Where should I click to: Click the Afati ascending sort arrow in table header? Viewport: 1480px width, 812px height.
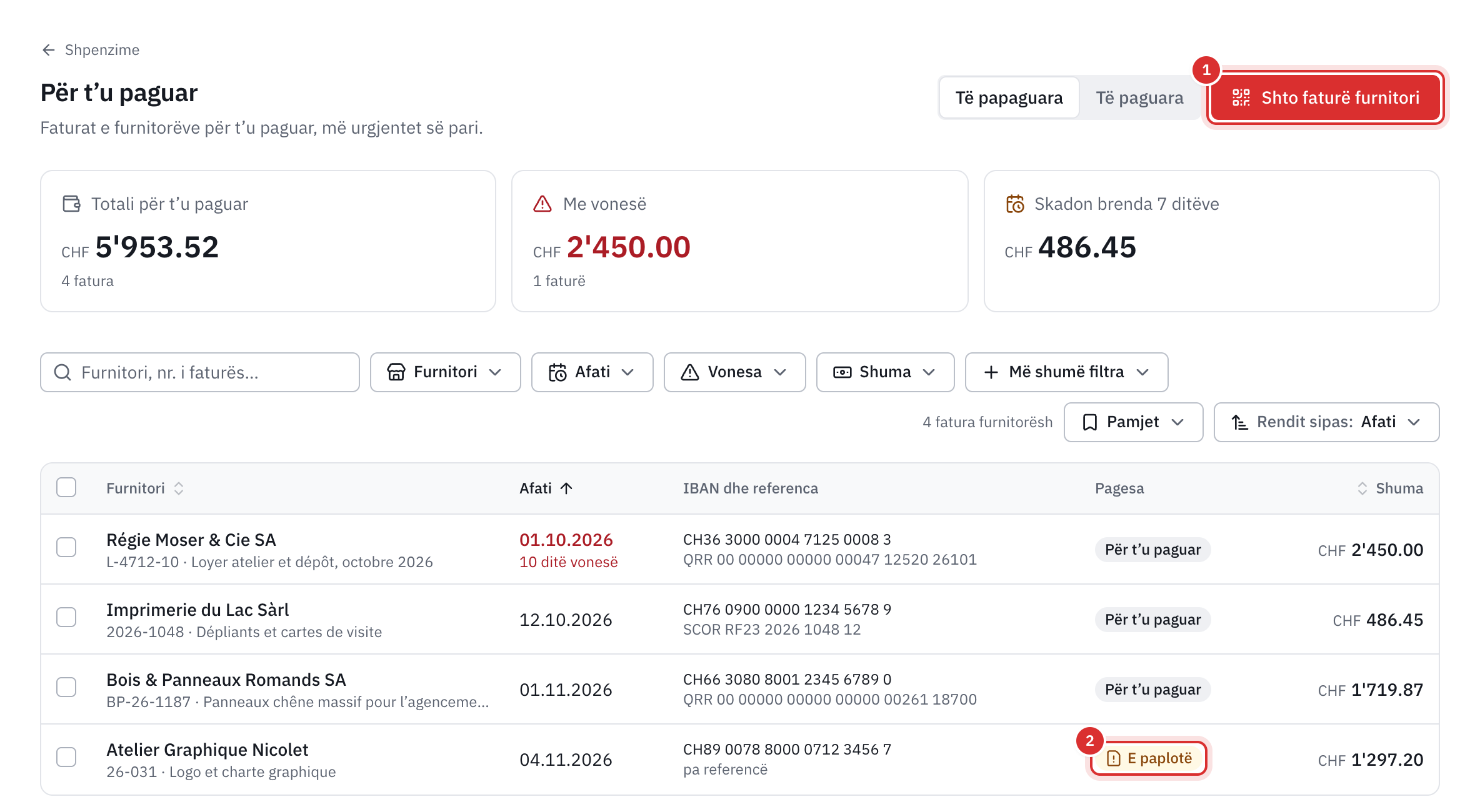coord(566,488)
